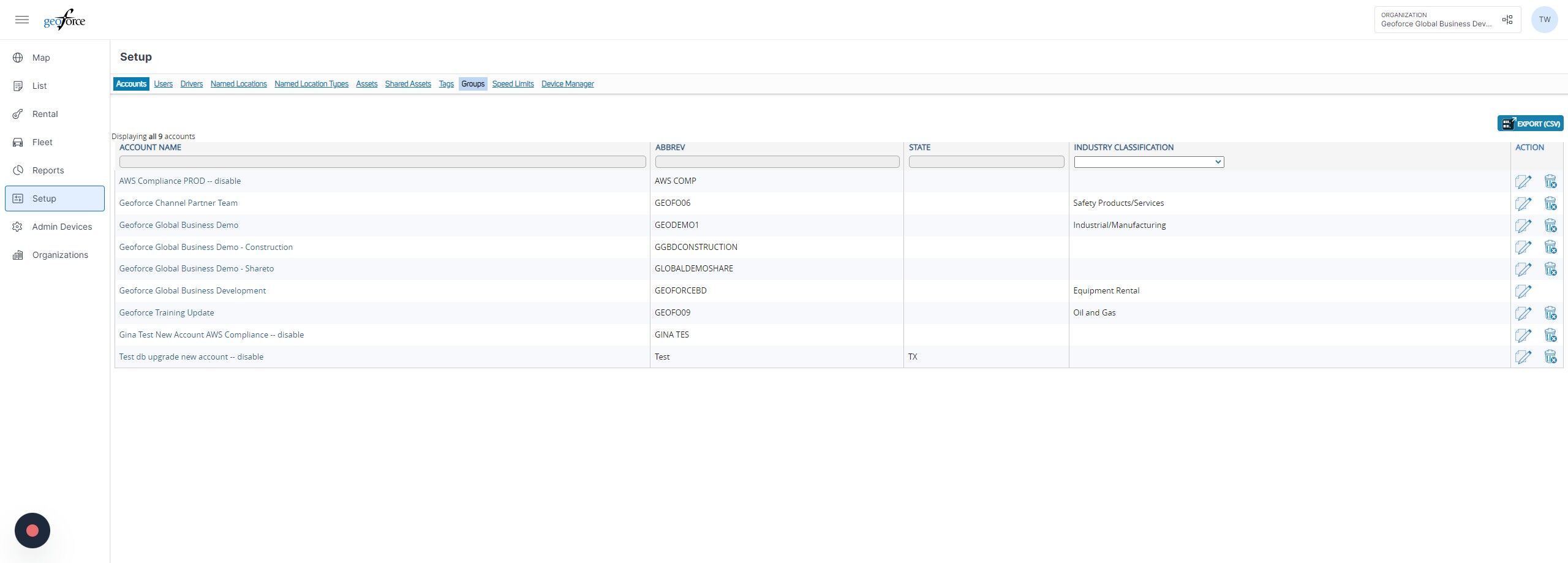Delete the GEODEMO1 account row
The height and width of the screenshot is (563, 1568).
(x=1550, y=225)
